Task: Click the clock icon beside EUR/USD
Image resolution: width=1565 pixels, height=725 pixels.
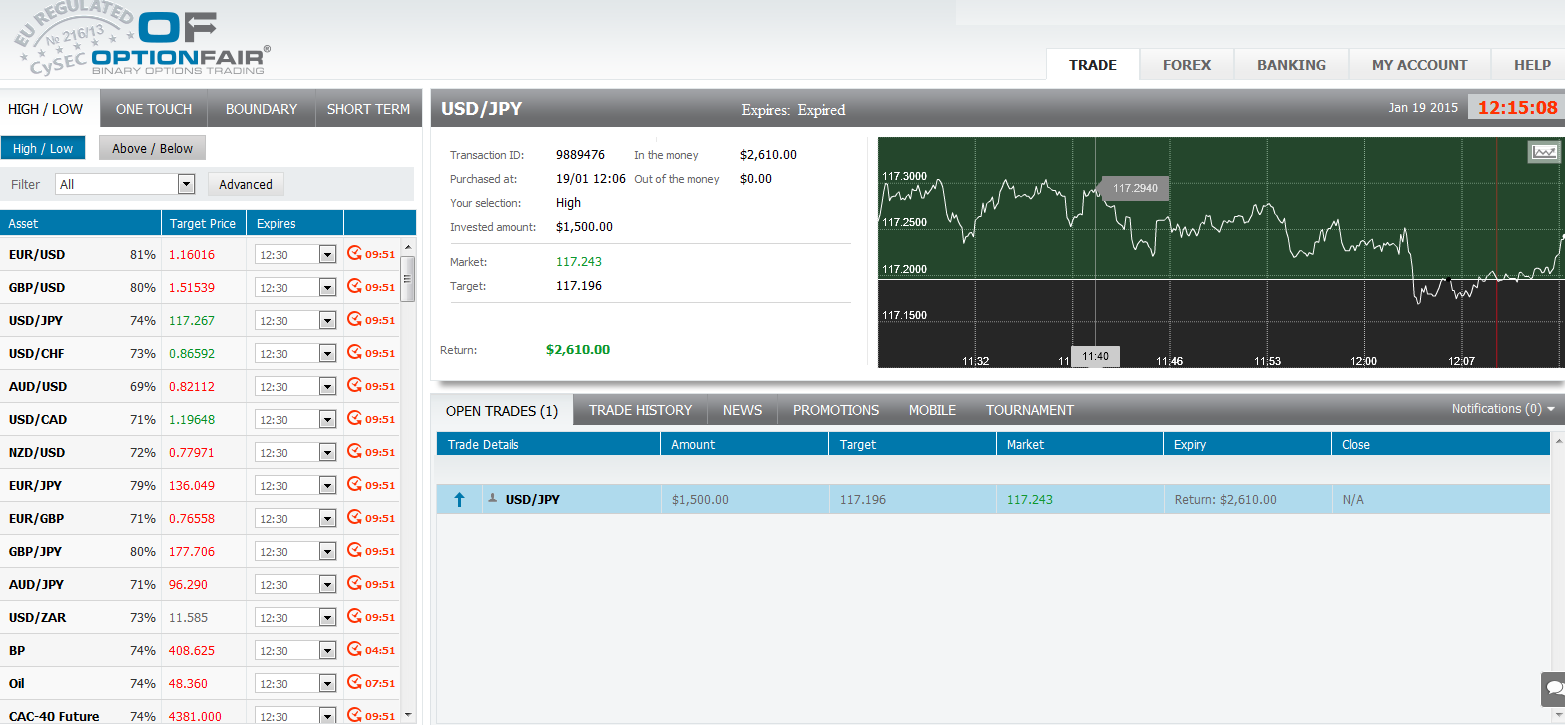Action: 353,254
